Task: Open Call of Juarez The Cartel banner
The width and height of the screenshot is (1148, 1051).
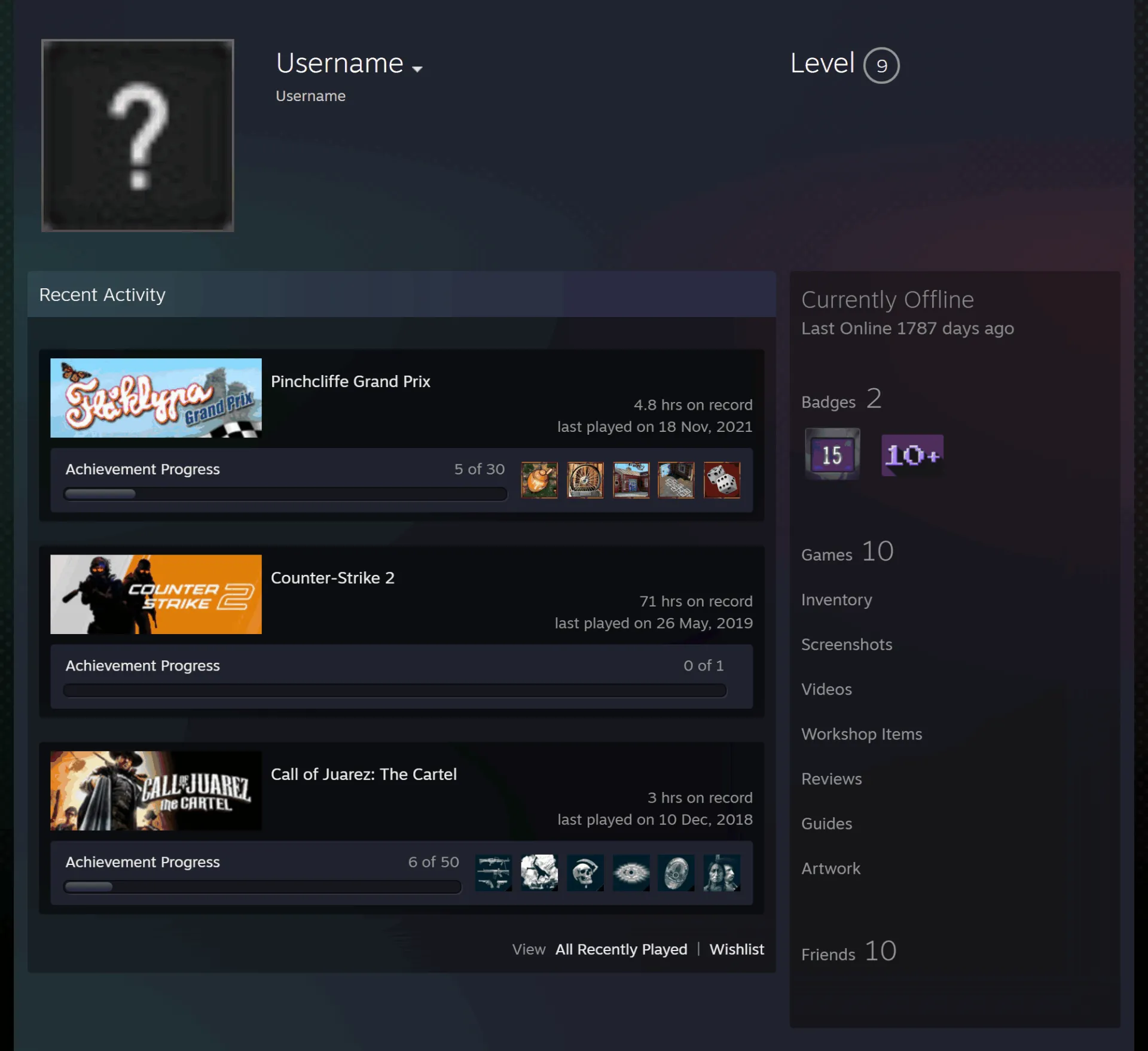Action: pyautogui.click(x=156, y=791)
